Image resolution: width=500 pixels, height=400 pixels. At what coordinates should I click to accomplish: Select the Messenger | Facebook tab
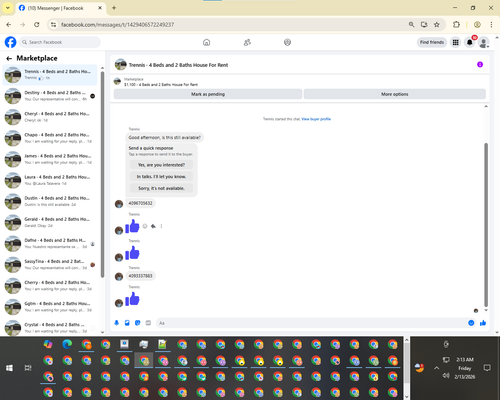[60, 8]
